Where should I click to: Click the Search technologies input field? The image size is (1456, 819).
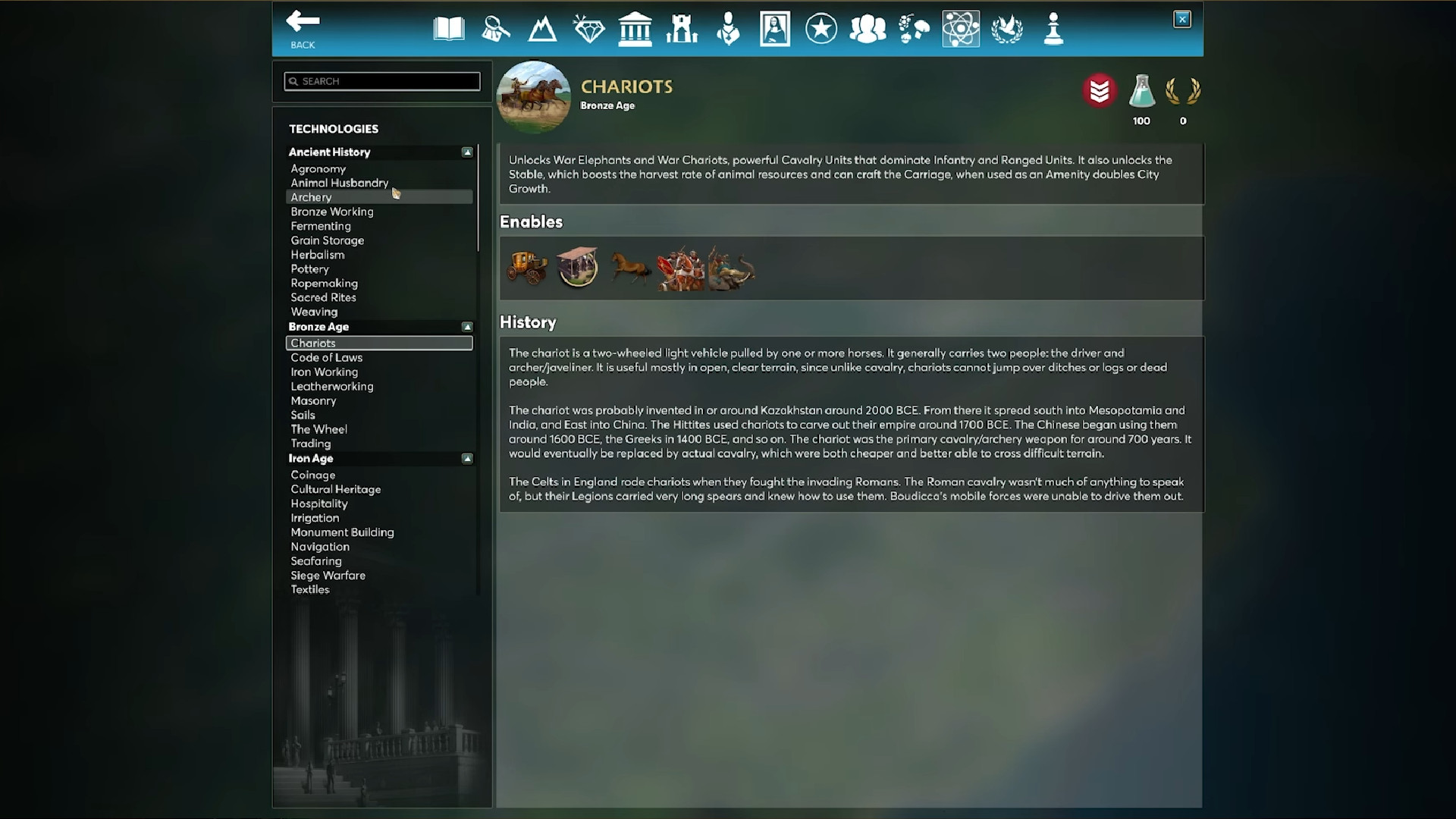click(x=382, y=81)
